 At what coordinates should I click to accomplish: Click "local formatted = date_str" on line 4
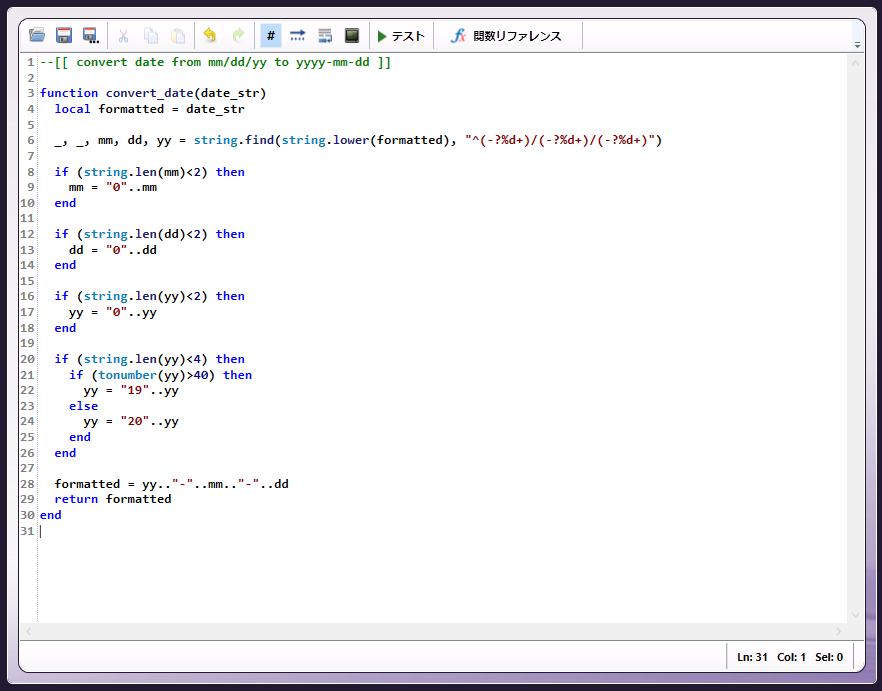(x=150, y=109)
